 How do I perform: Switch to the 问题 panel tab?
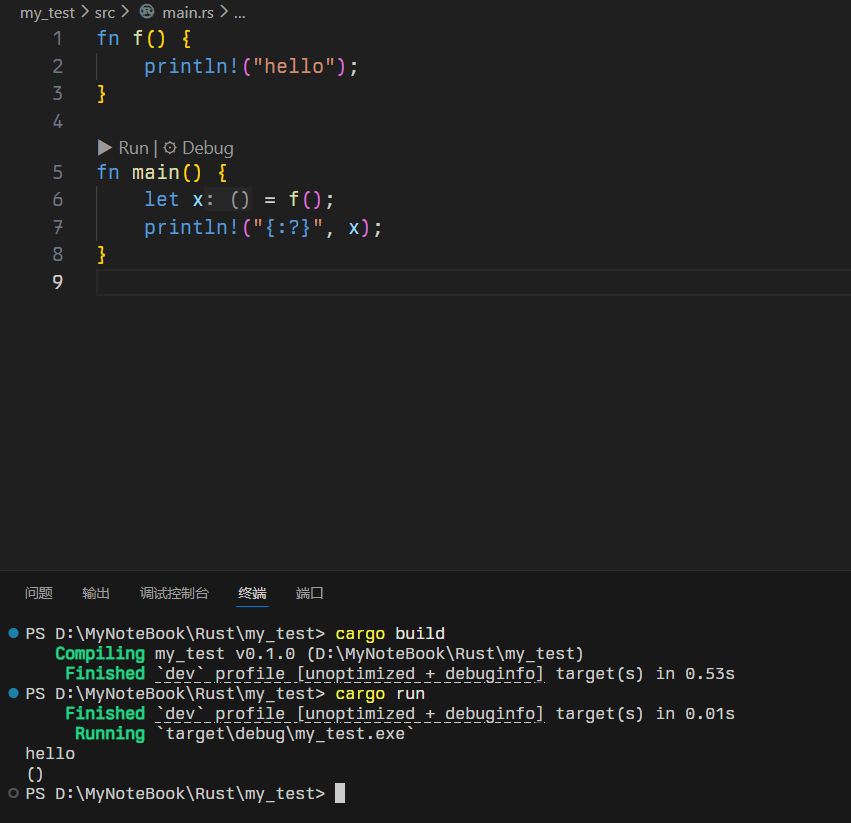point(39,593)
